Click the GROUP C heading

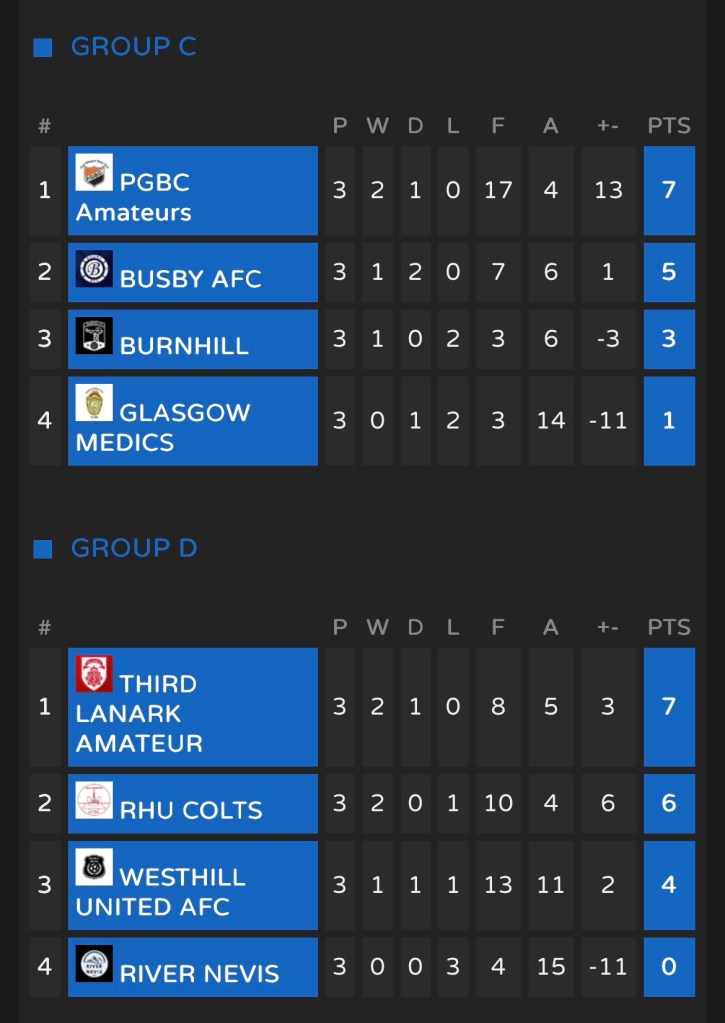pos(133,46)
